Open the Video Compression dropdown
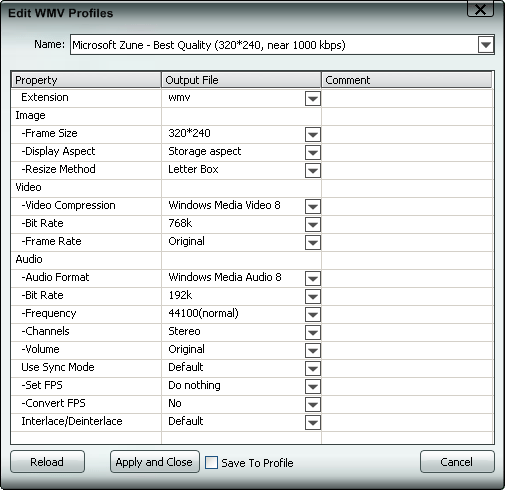The width and height of the screenshot is (505, 490). point(313,207)
